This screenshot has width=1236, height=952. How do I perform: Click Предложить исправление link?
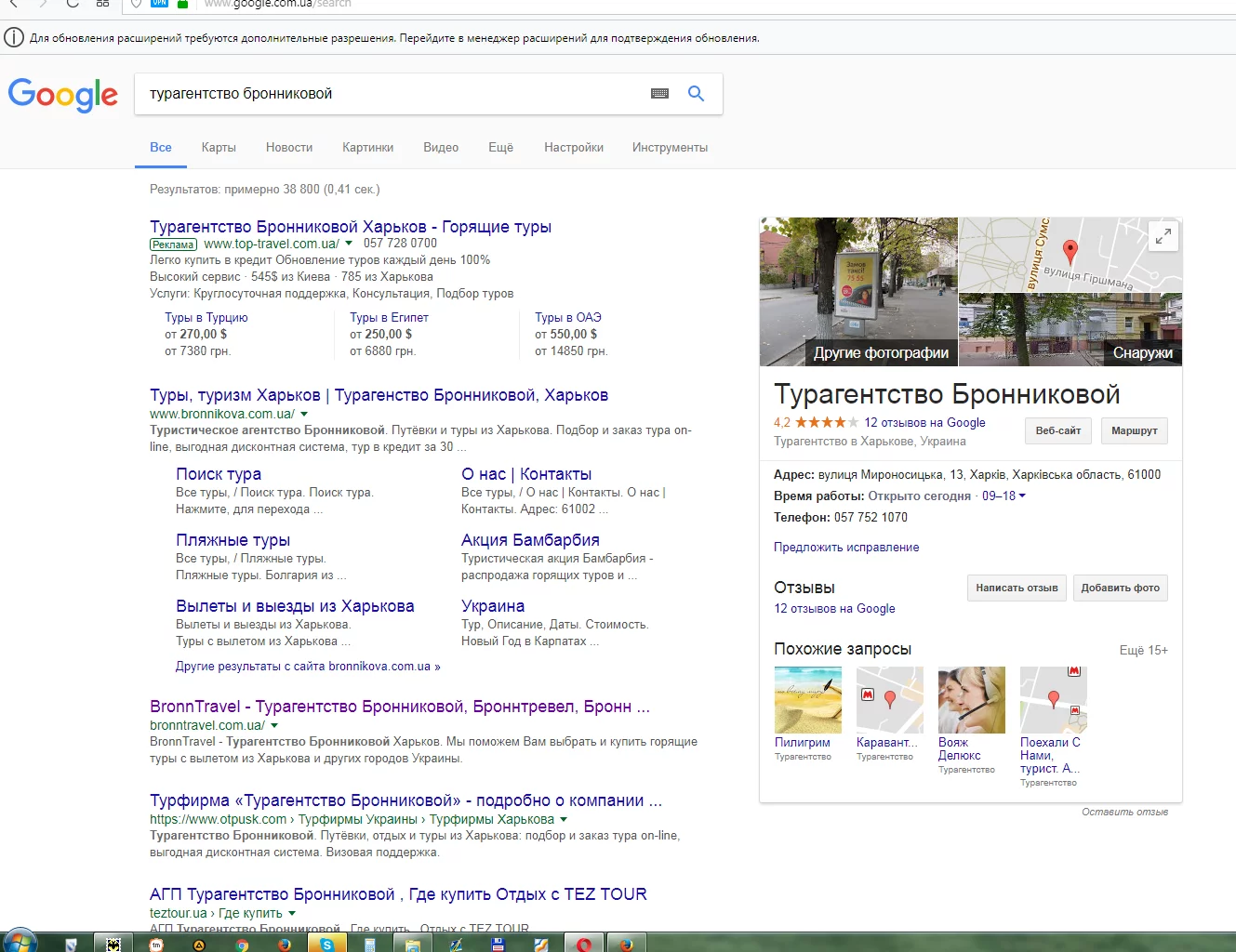click(x=846, y=547)
